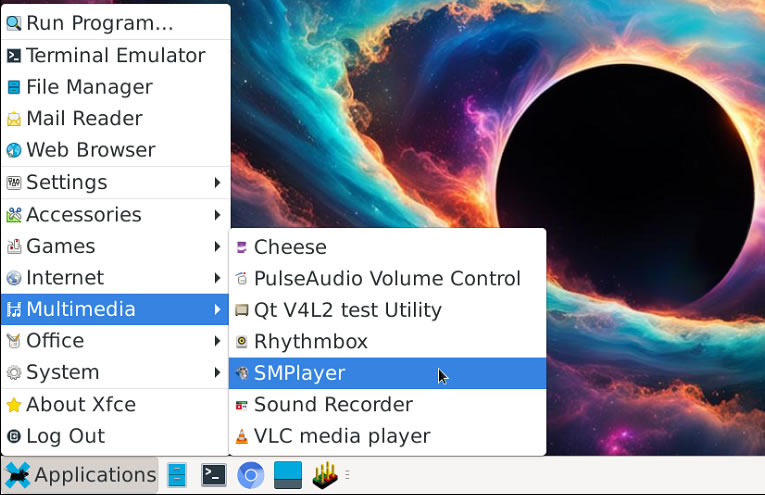
Task: Open Cheese webcam application
Action: [290, 247]
